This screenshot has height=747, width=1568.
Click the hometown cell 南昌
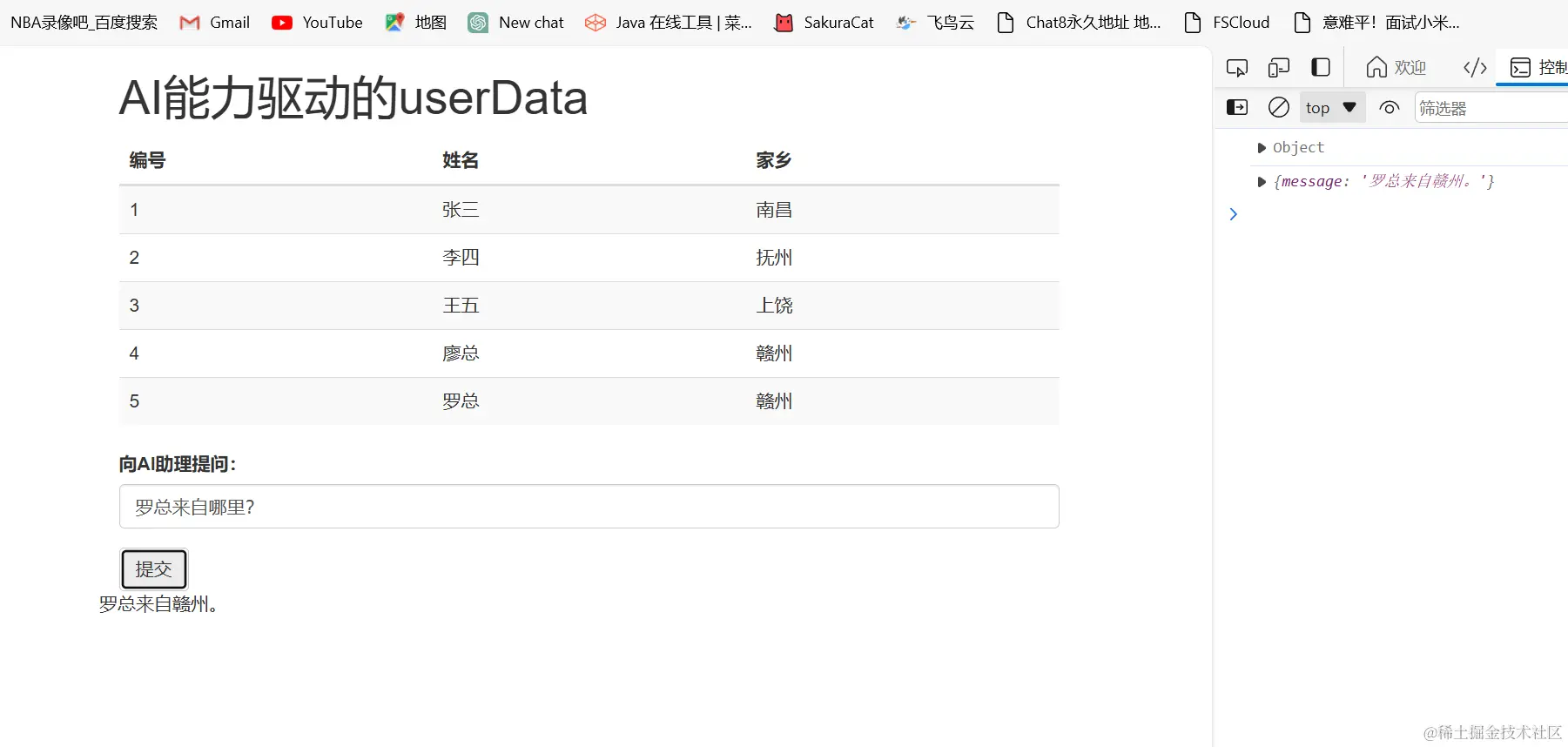(x=774, y=210)
